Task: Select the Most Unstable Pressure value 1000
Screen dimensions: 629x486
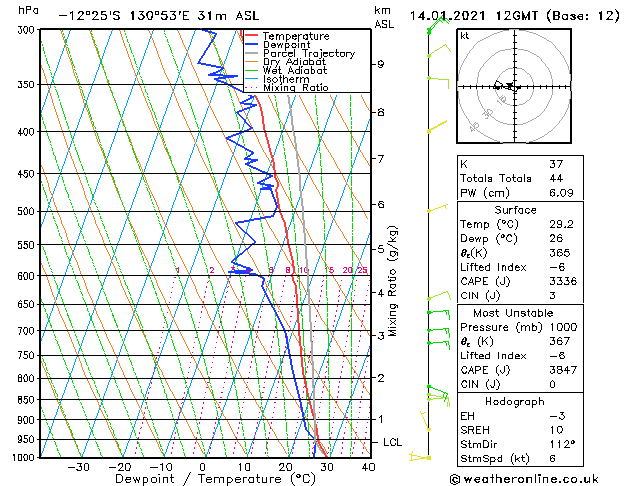Action: coord(563,327)
